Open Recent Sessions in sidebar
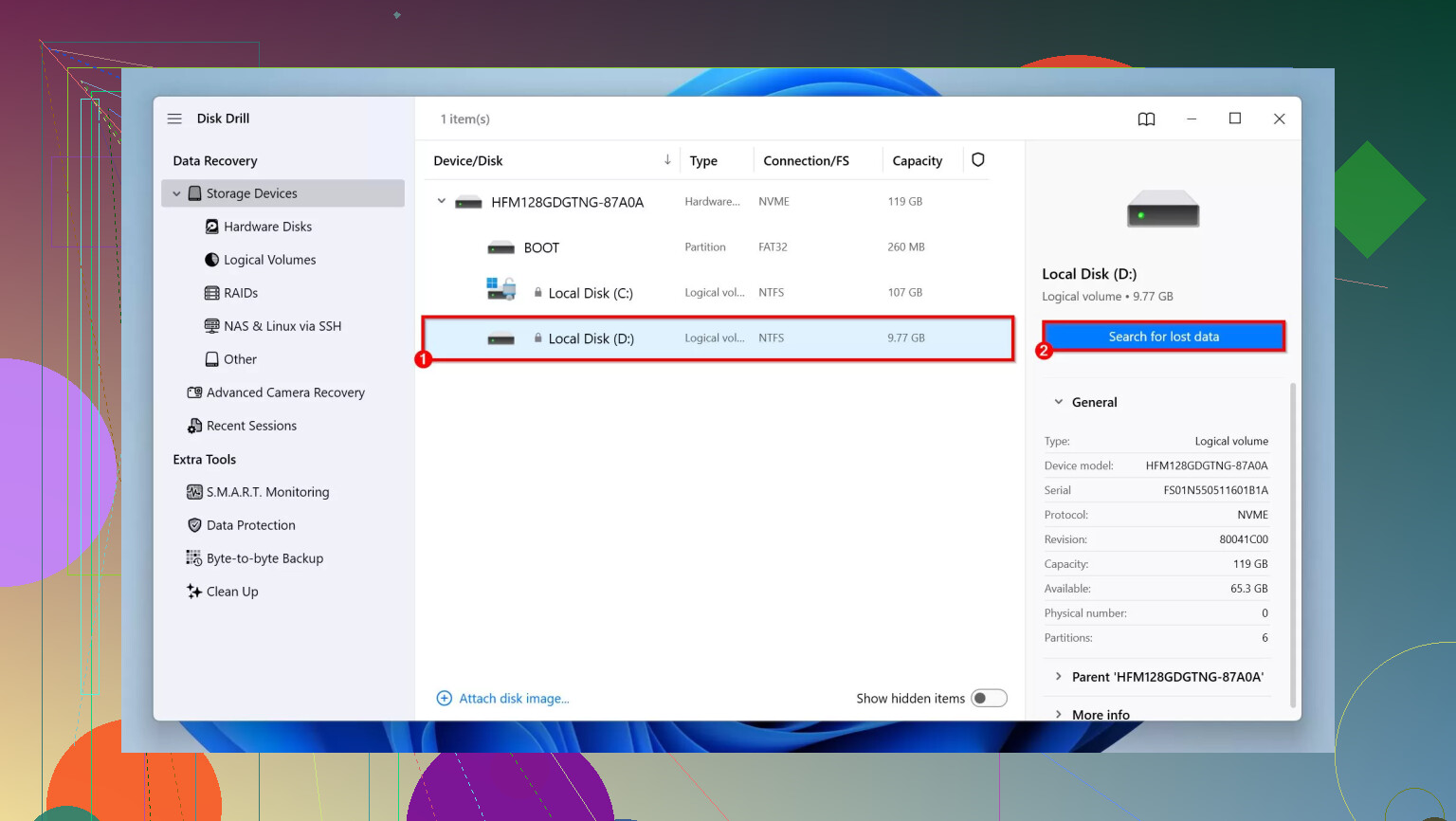The image size is (1456, 821). (x=251, y=426)
